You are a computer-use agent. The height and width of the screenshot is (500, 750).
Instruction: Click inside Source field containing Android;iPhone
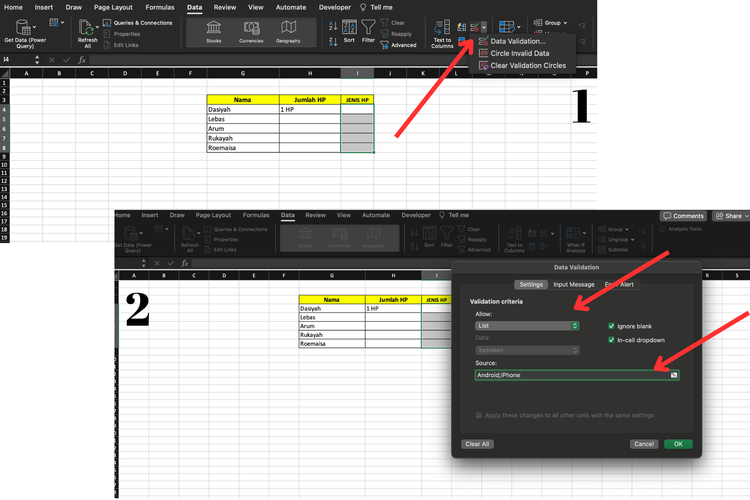click(572, 375)
